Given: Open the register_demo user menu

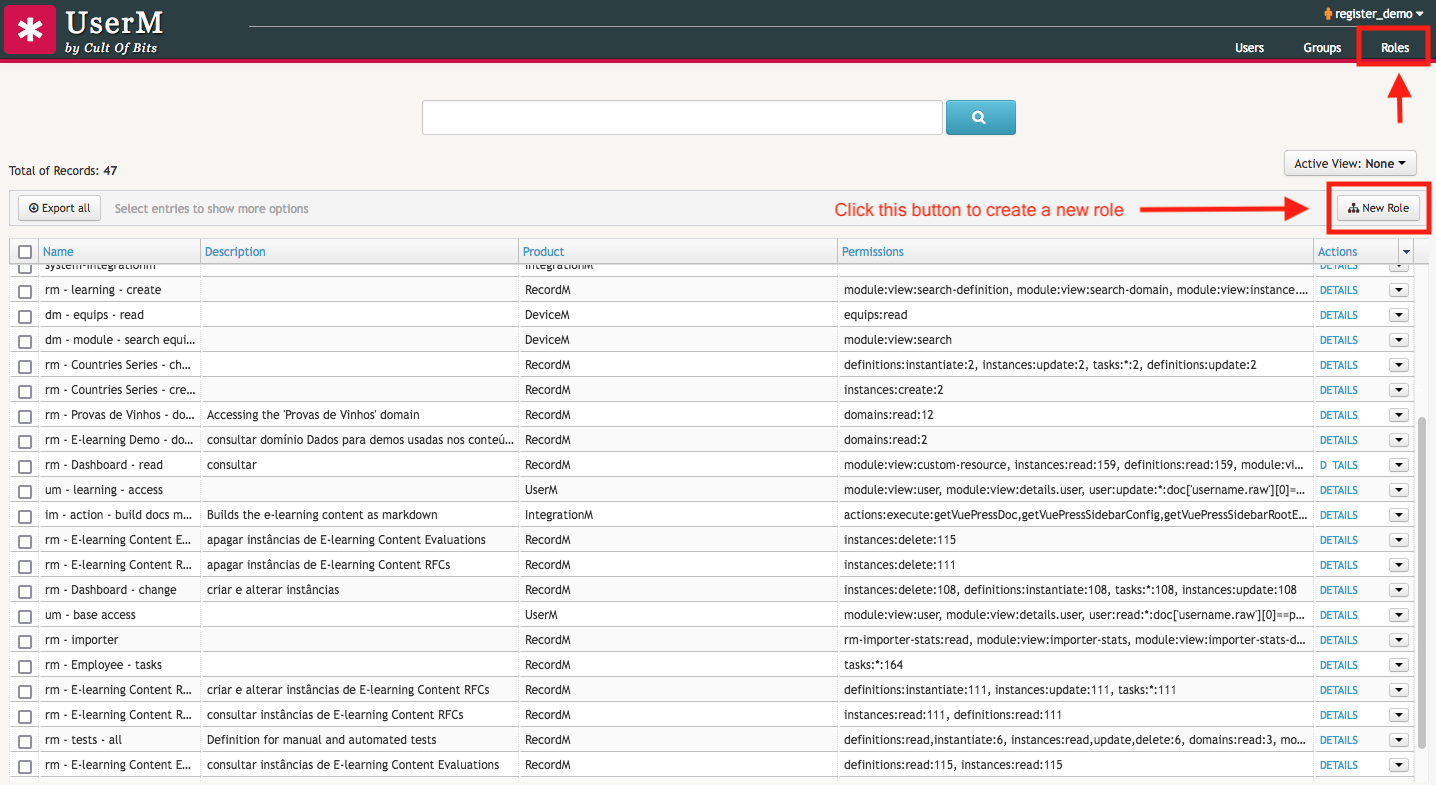Looking at the screenshot, I should point(1373,14).
